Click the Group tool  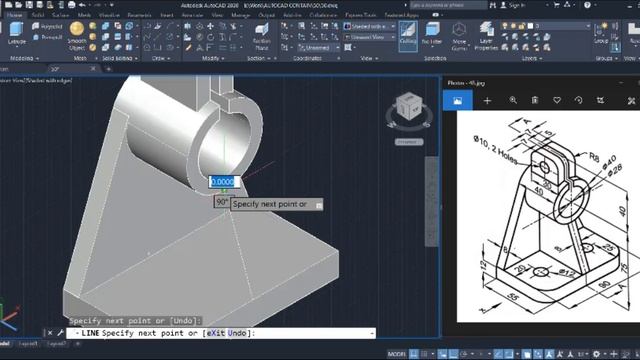601,34
